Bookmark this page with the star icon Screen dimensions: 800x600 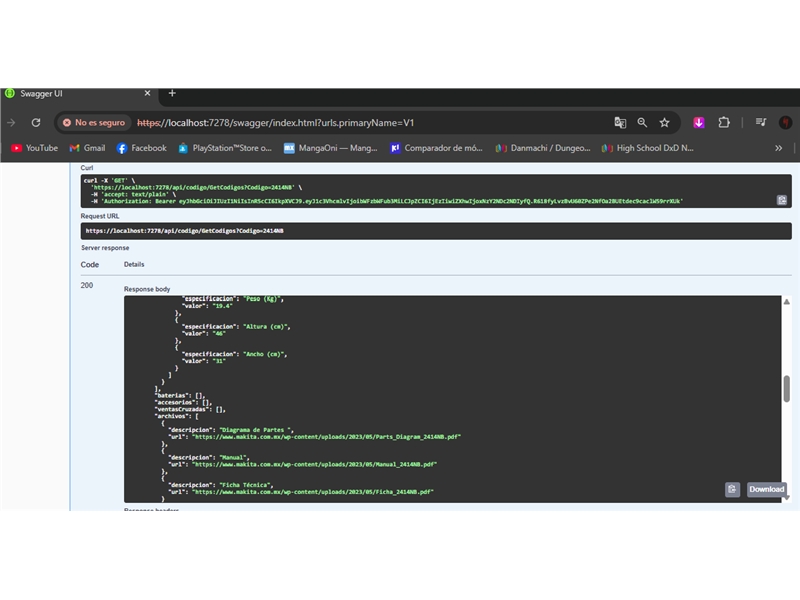[664, 123]
